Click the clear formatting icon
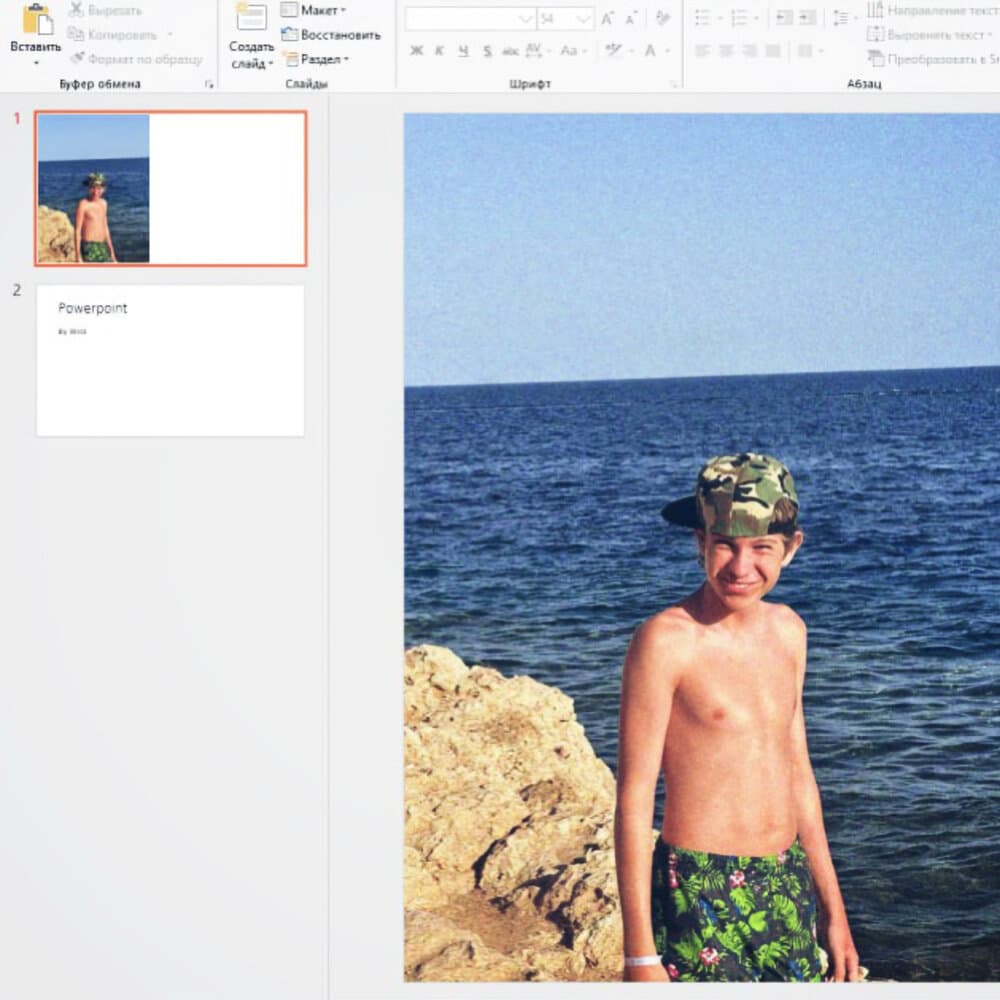Screen dimensions: 1000x1000 point(662,19)
